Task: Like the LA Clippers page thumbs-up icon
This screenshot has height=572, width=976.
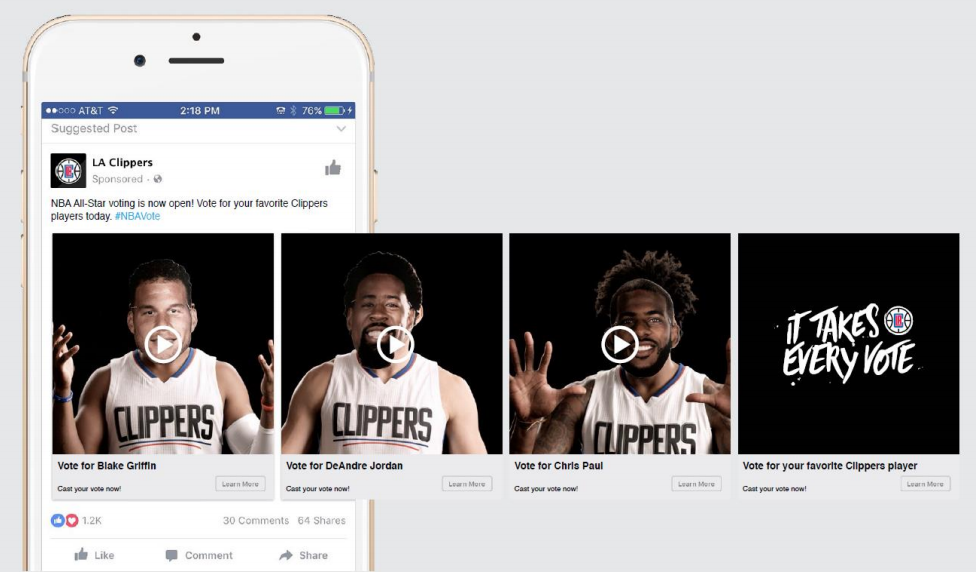Action: (333, 168)
